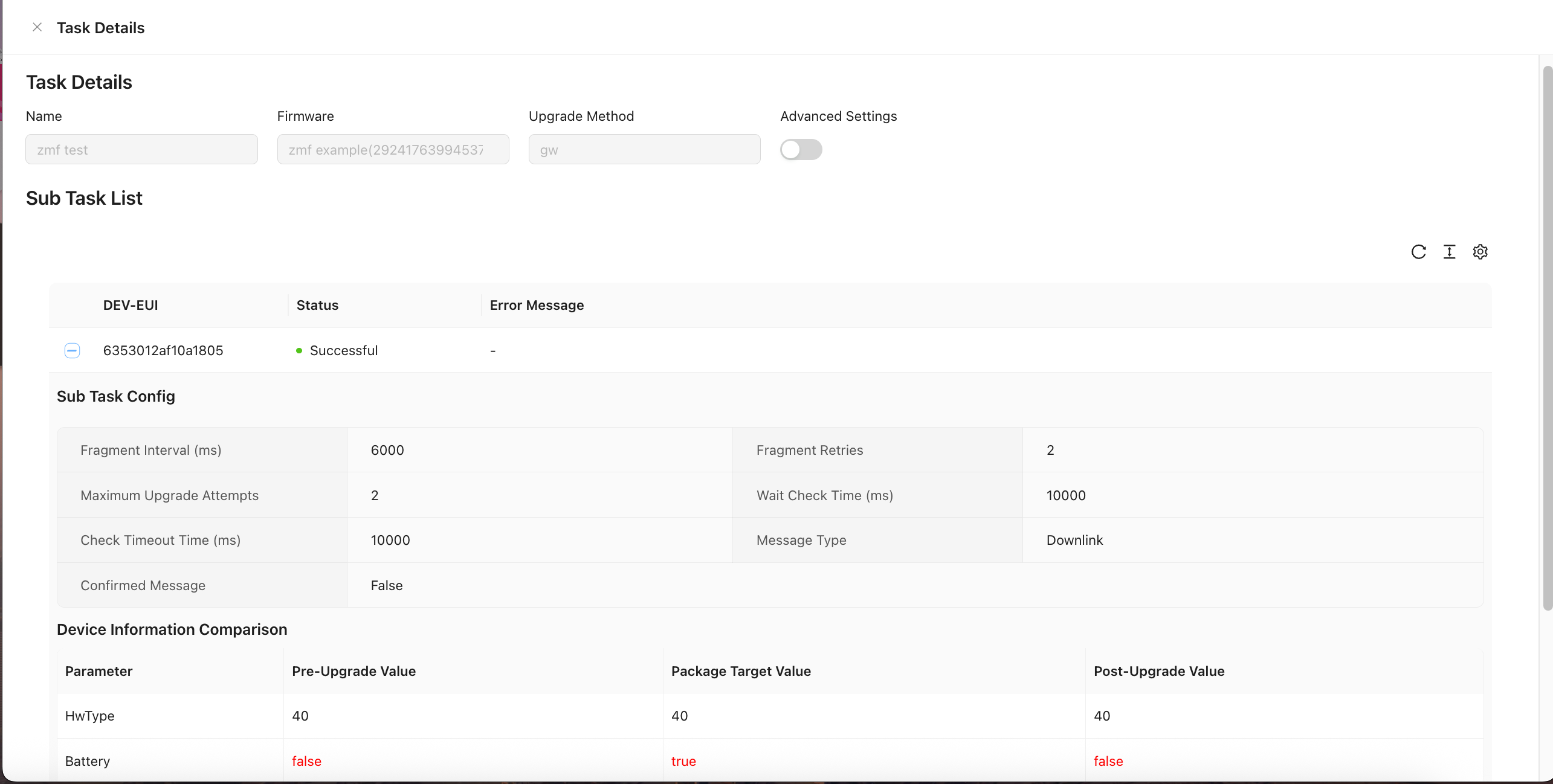The width and height of the screenshot is (1553, 784).
Task: Click the DEV-EUI column header
Action: [131, 305]
